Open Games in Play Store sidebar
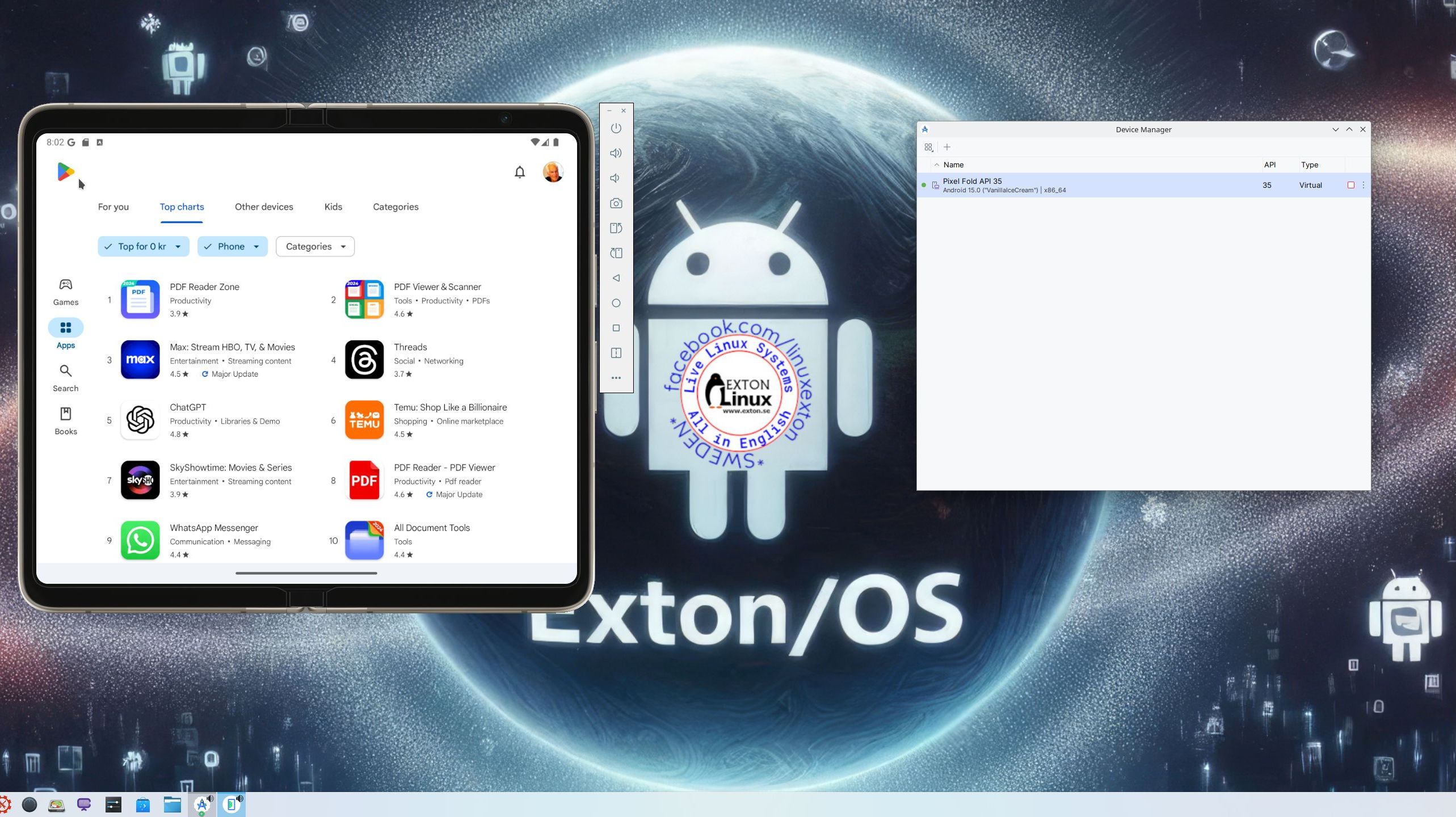1456x817 pixels. (66, 292)
